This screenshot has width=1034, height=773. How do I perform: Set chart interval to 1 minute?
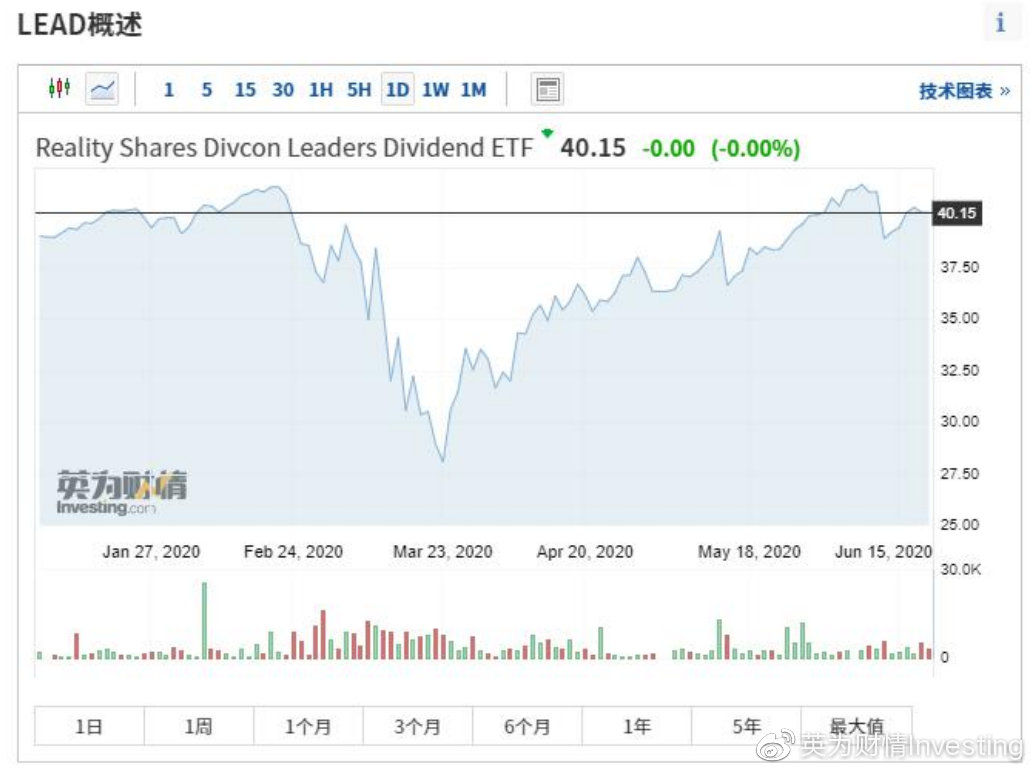pos(169,90)
